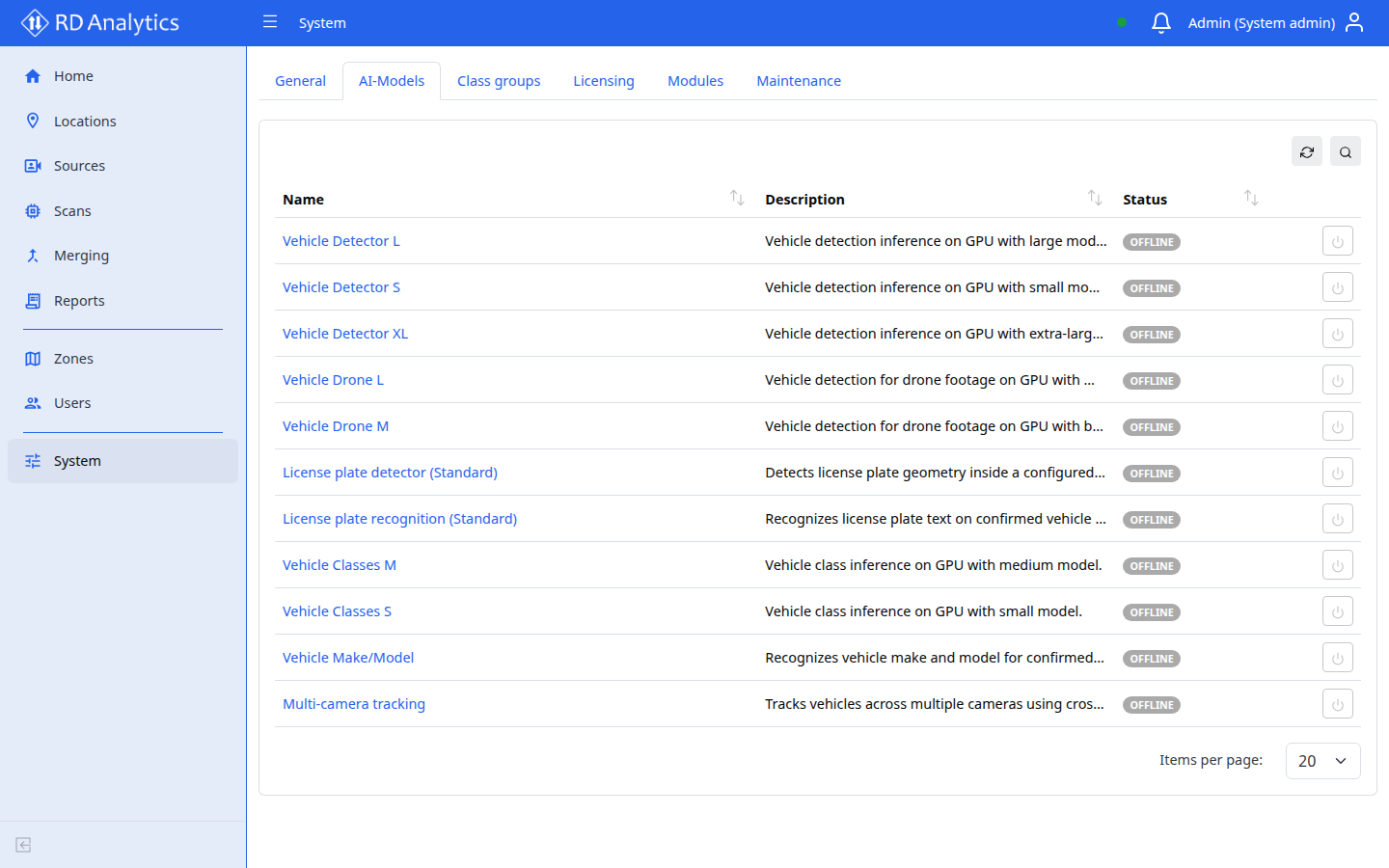Power on Vehicle Make/Model
Image resolution: width=1389 pixels, height=868 pixels.
(x=1338, y=658)
